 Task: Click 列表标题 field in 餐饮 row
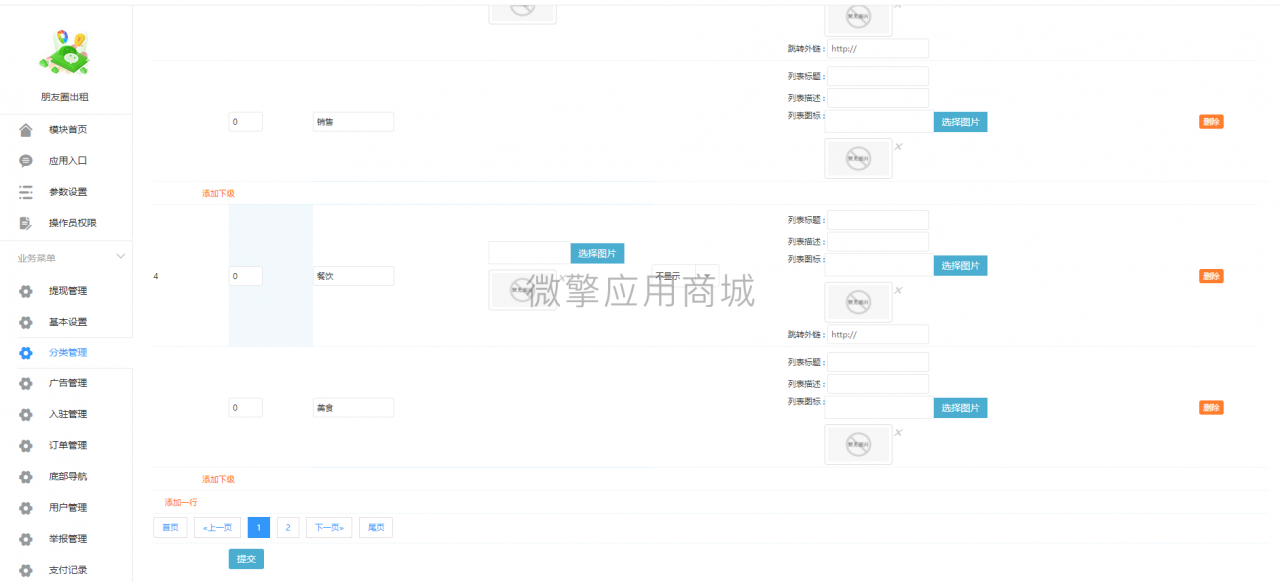878,219
